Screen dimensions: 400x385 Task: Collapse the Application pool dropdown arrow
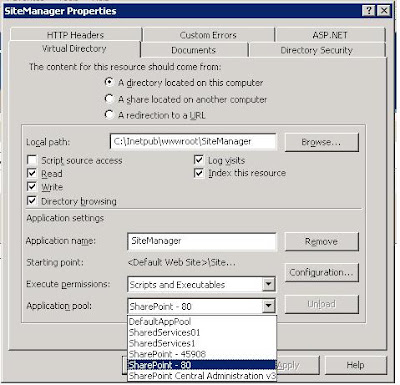click(x=268, y=306)
